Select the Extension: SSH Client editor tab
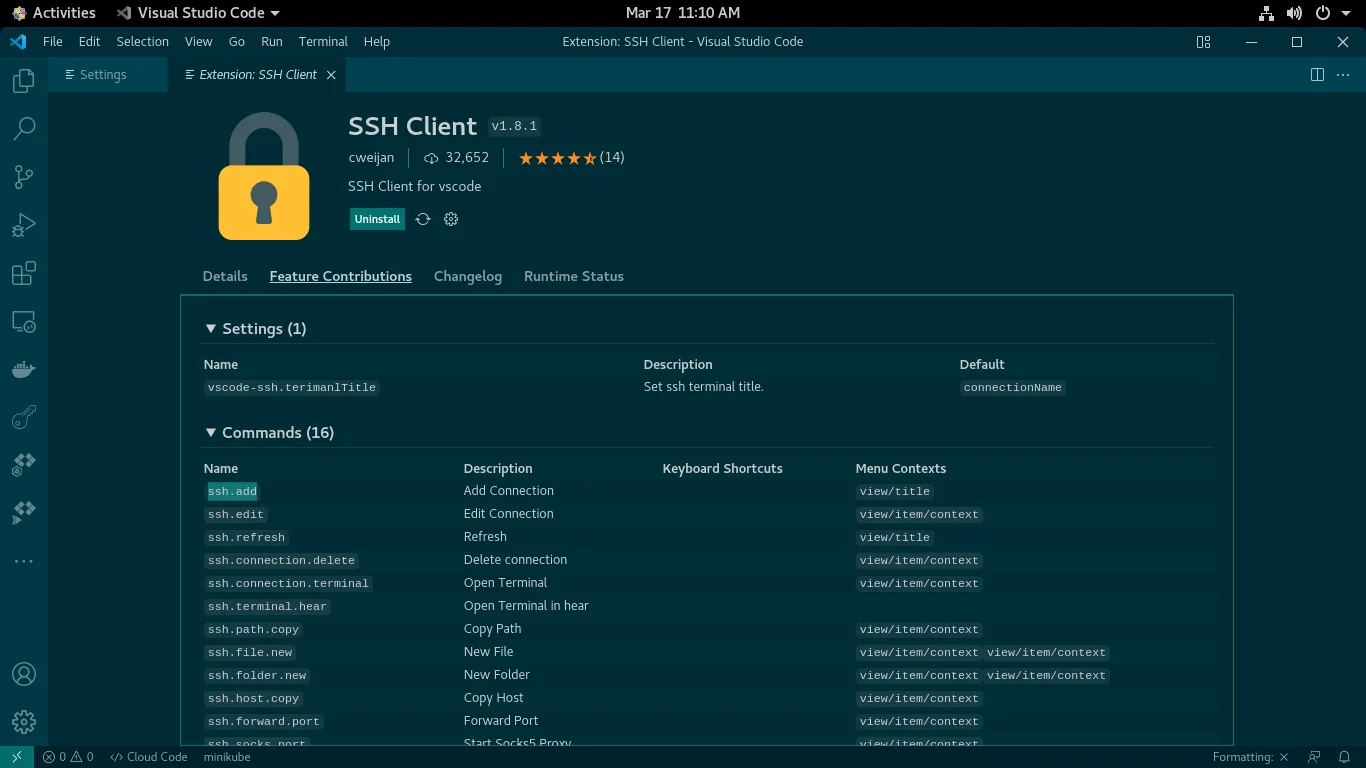The height and width of the screenshot is (768, 1366). click(258, 75)
